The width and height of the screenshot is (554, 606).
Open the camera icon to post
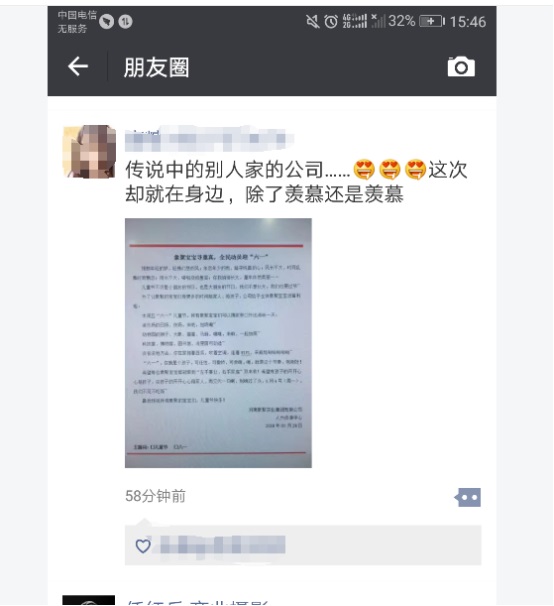click(461, 67)
